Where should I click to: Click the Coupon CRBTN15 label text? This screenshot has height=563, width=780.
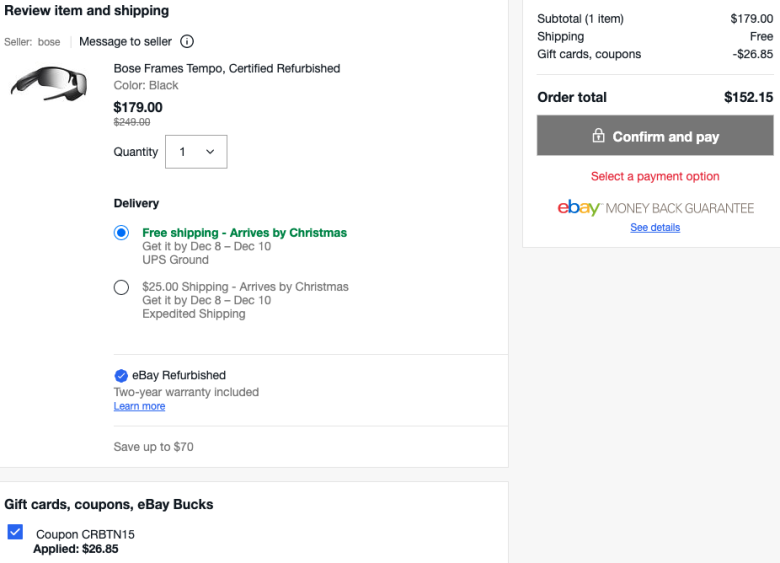[85, 534]
